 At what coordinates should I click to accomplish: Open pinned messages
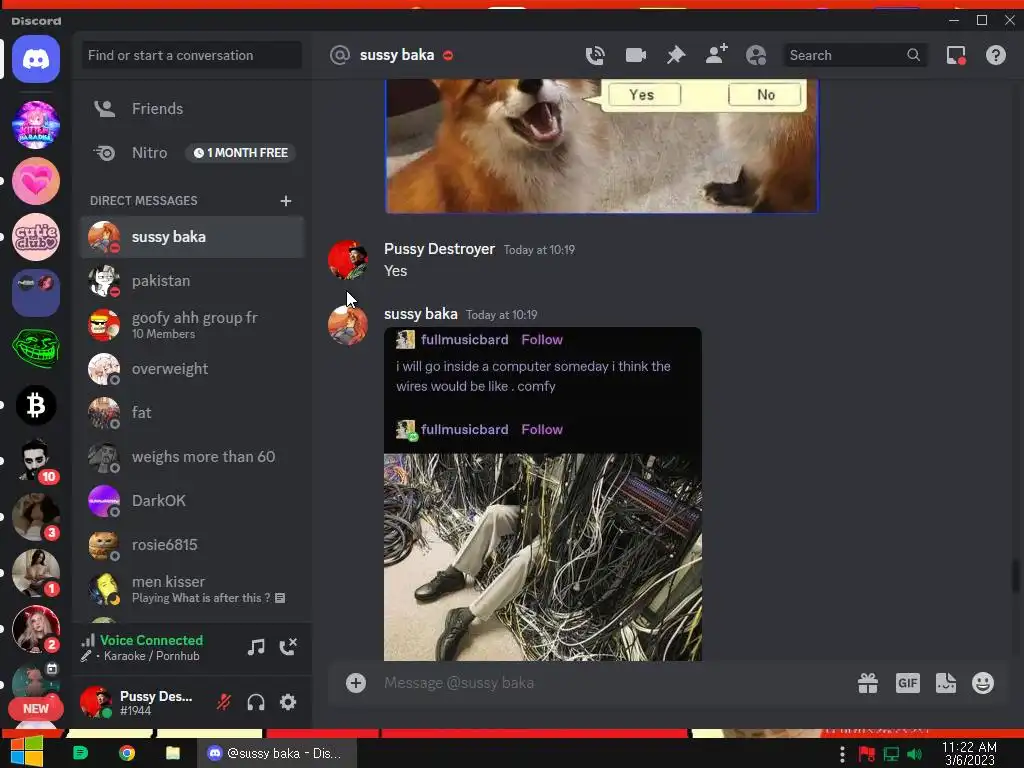click(x=676, y=56)
